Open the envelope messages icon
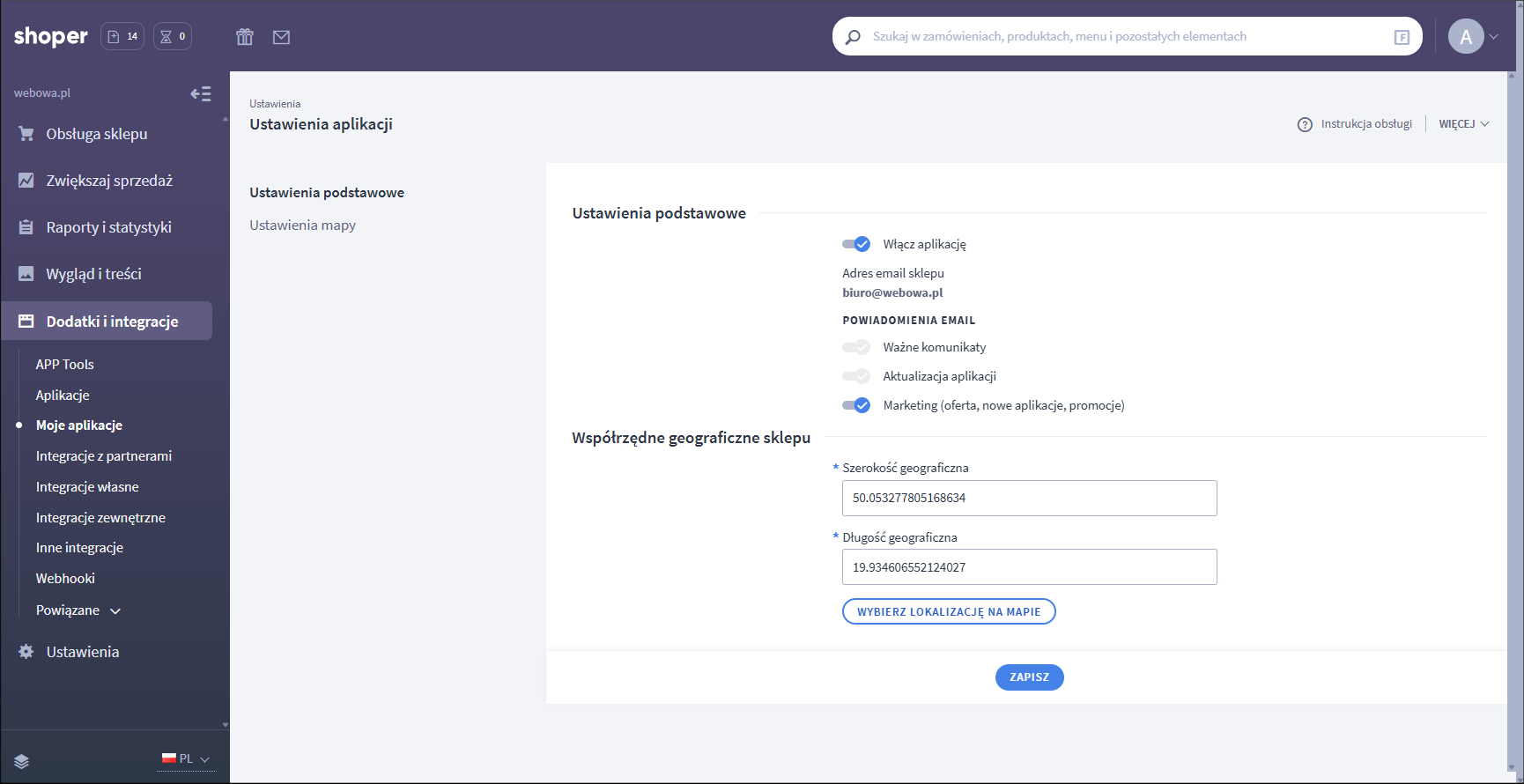Viewport: 1524px width, 784px height. point(281,37)
